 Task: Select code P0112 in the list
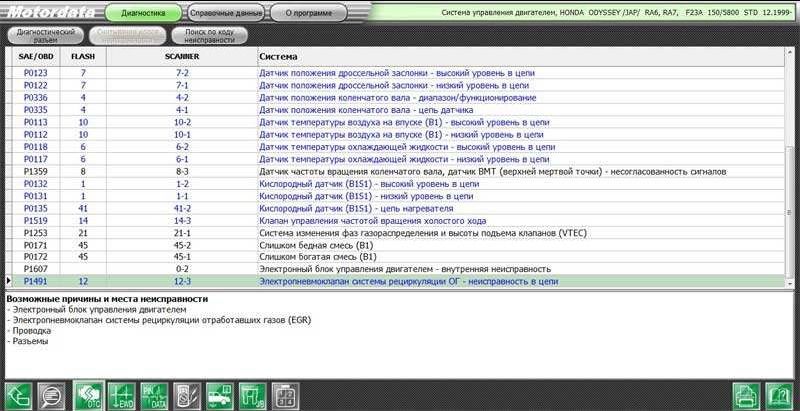coord(36,135)
